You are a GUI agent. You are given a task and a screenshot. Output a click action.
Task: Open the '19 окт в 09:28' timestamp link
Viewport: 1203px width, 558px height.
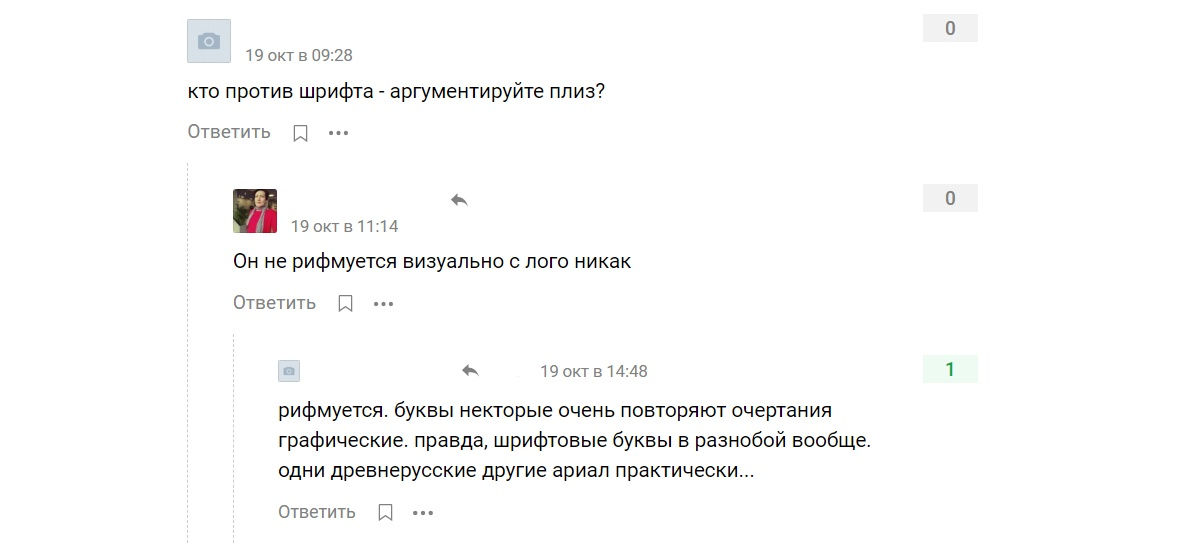point(299,55)
